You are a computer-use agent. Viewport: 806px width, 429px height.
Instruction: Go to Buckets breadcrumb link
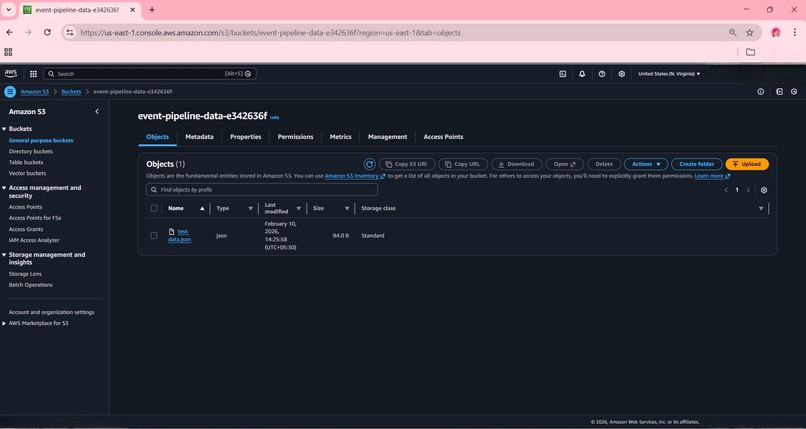click(71, 91)
